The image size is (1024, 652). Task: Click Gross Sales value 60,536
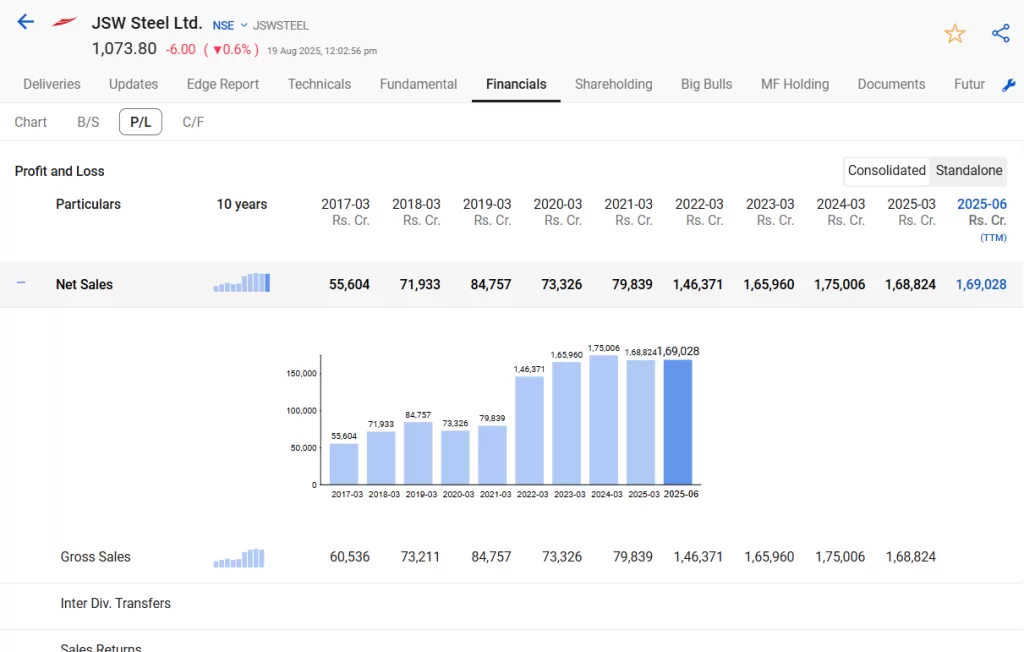click(349, 557)
